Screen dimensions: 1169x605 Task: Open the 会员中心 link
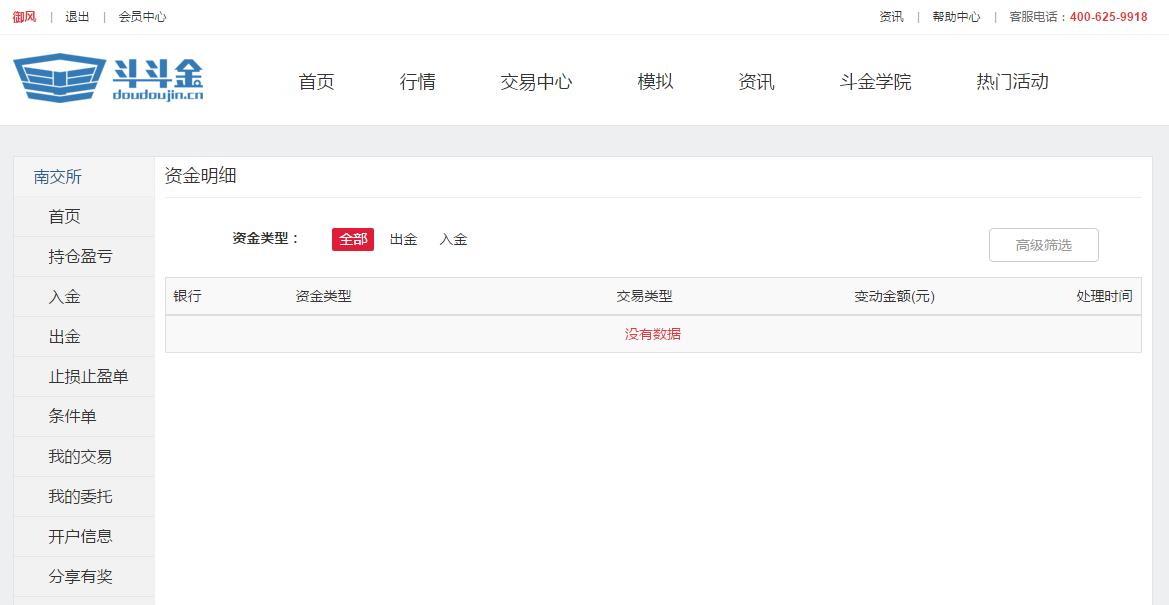pos(142,17)
